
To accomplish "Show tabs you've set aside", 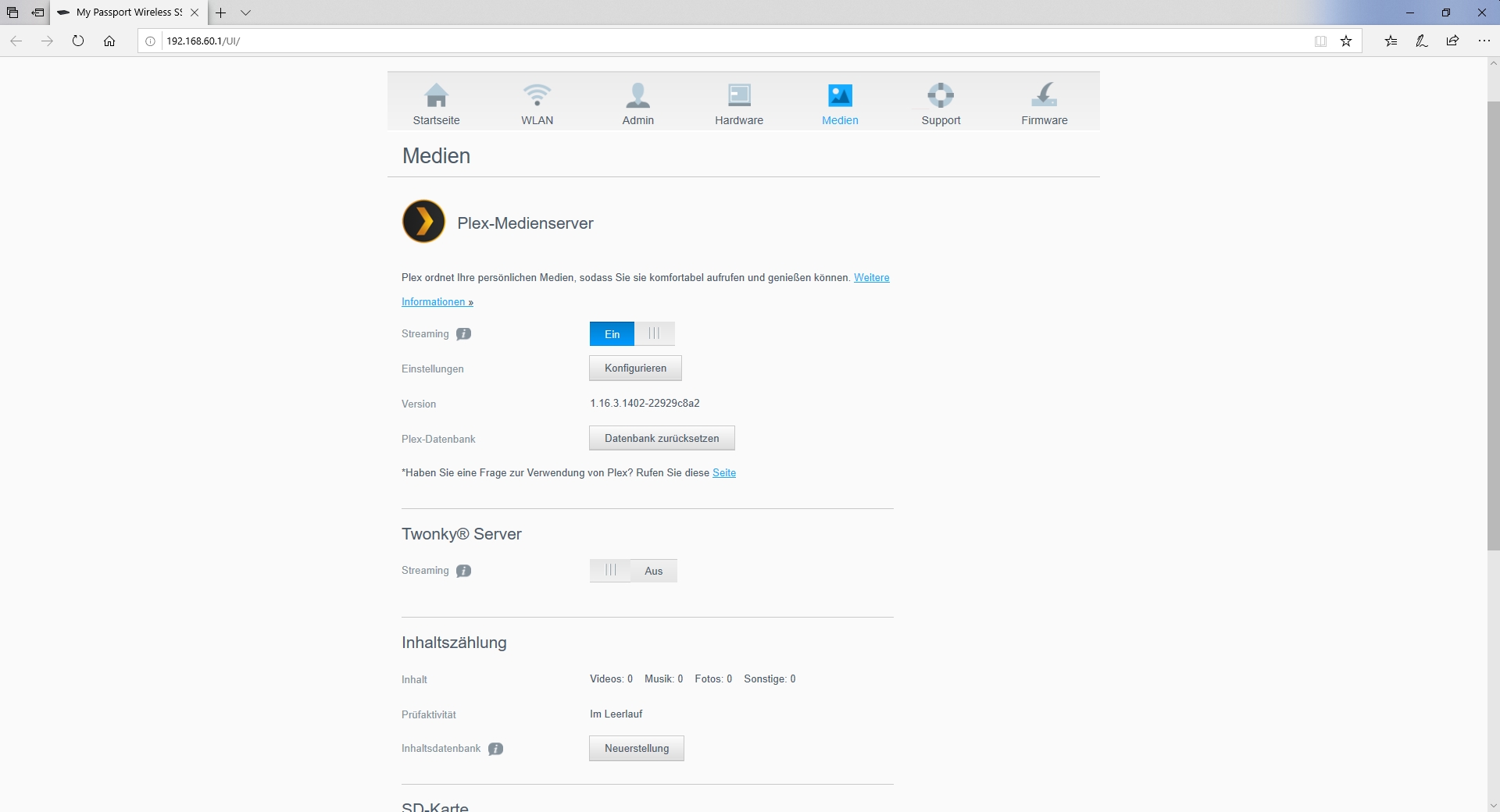I will click(x=12, y=12).
